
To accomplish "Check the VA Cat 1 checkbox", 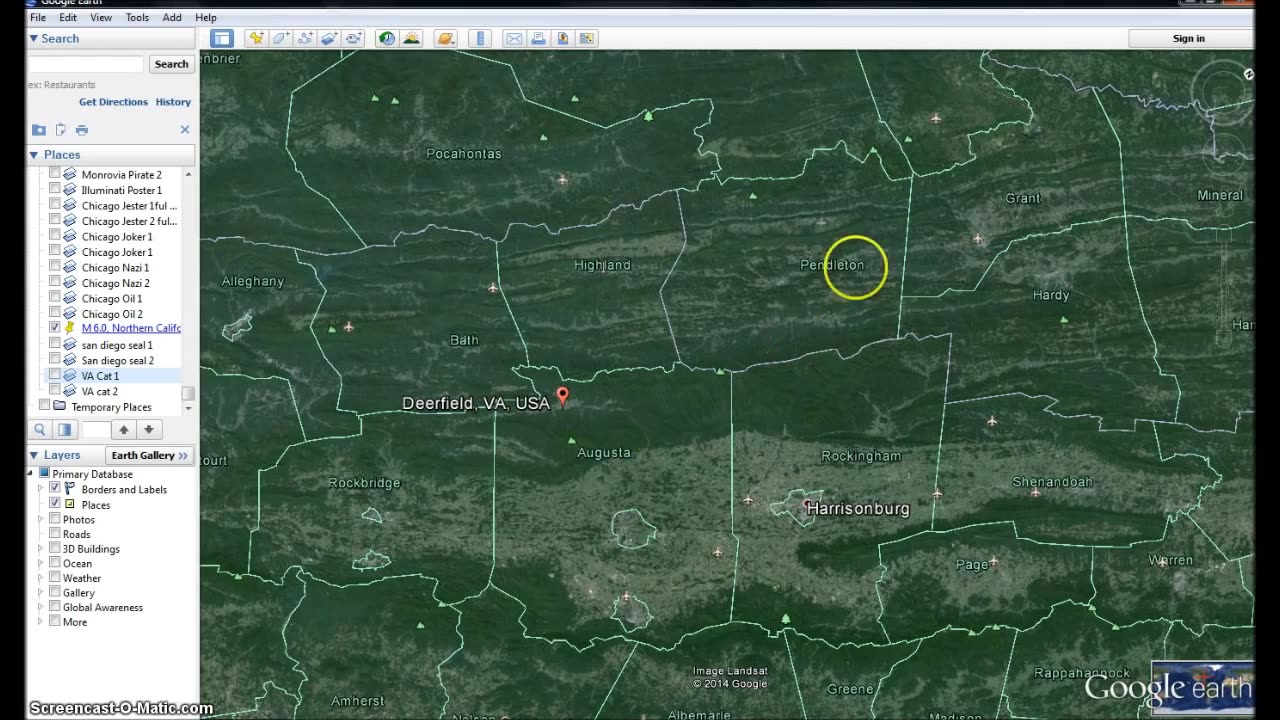I will (x=55, y=376).
